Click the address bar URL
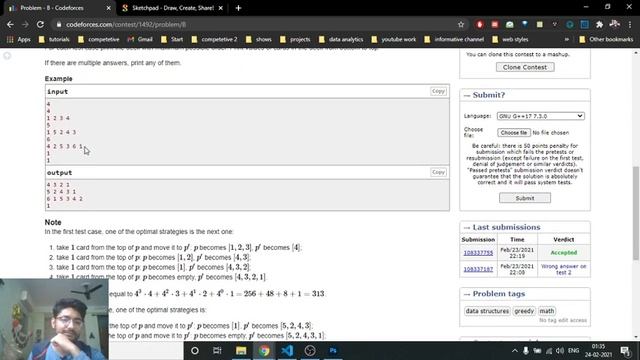 click(126, 24)
